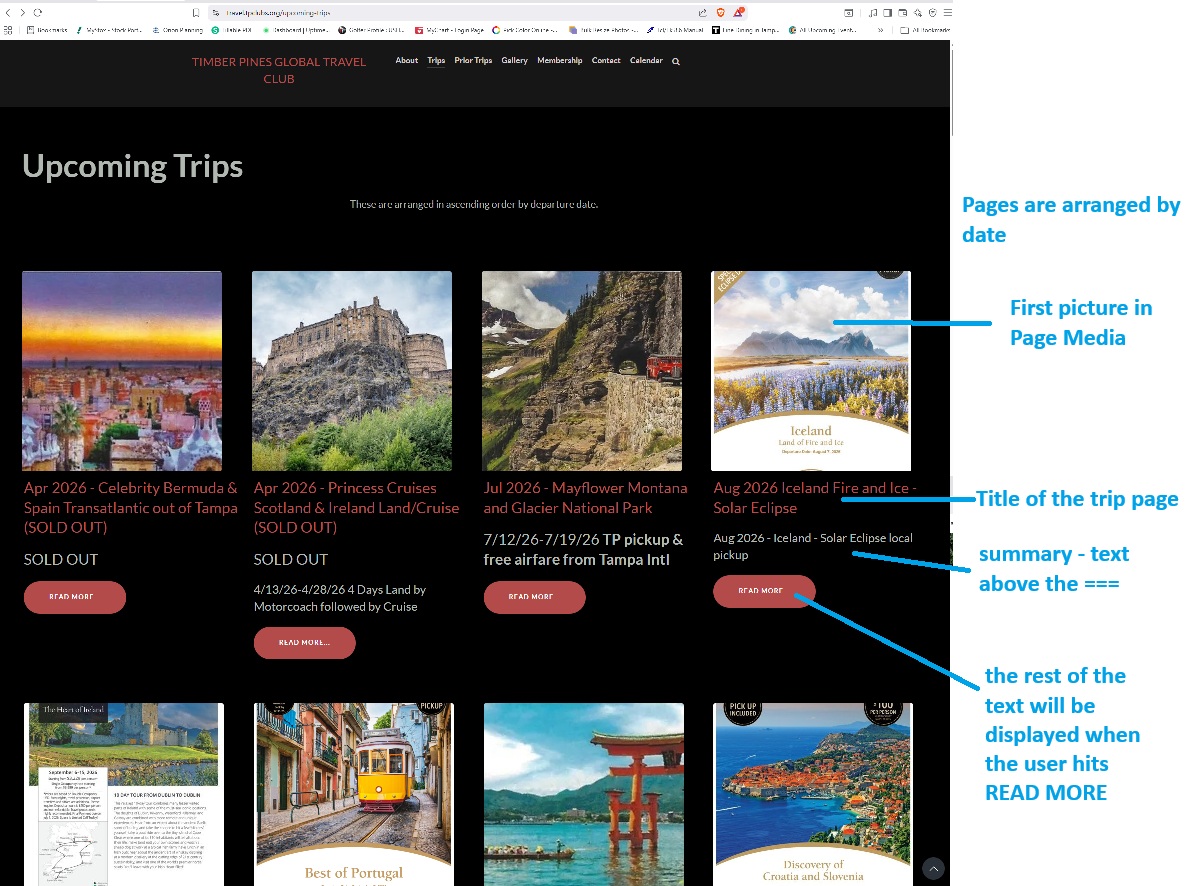Click the browser back arrow
The height and width of the screenshot is (886, 1188).
[x=9, y=12]
